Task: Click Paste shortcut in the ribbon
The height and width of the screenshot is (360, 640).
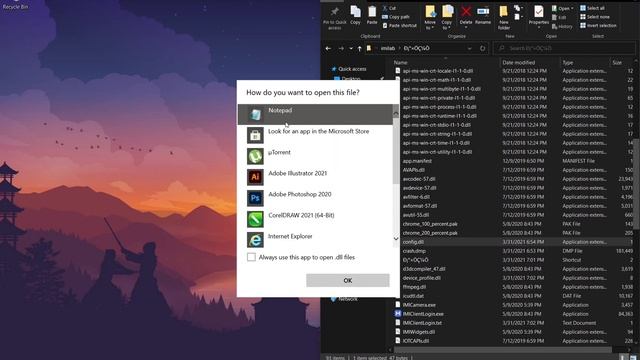Action: 400,25
